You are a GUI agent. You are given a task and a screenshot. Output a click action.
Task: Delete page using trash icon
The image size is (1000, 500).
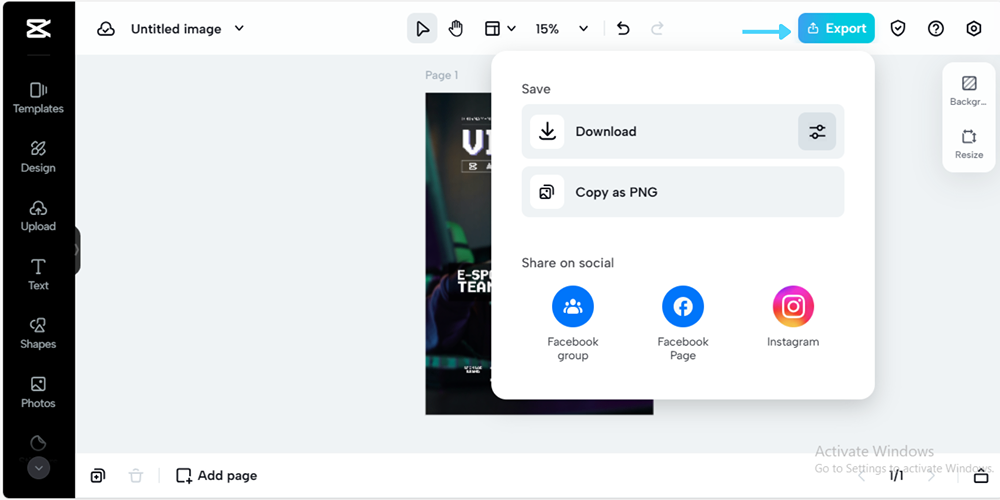[136, 475]
